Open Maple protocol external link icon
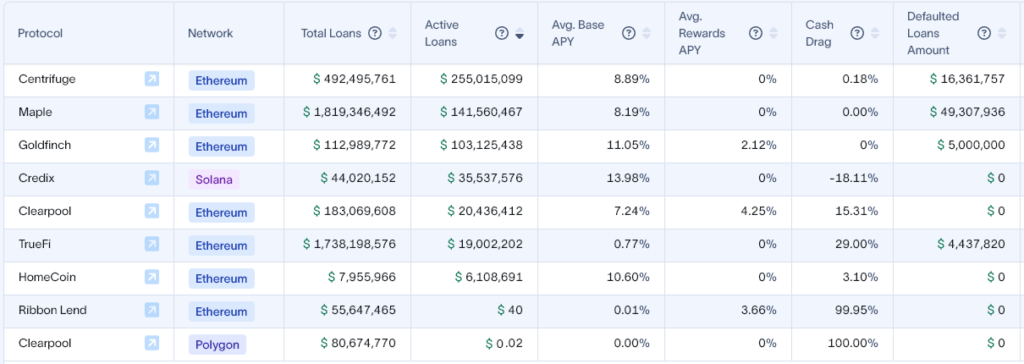This screenshot has height=364, width=1024. click(152, 112)
